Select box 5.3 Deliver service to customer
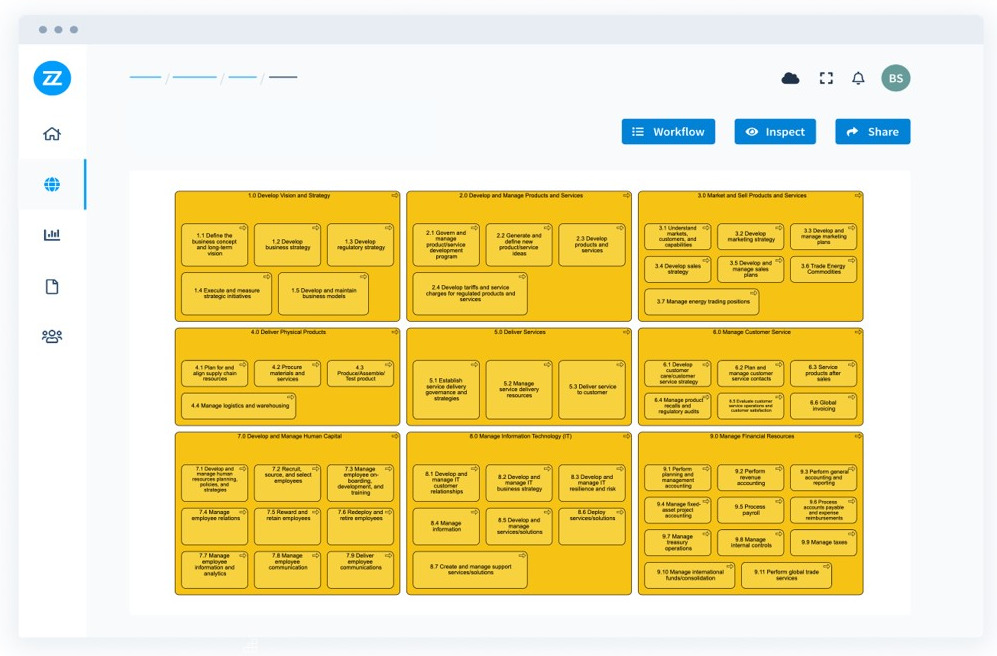The image size is (997, 656). (592, 390)
